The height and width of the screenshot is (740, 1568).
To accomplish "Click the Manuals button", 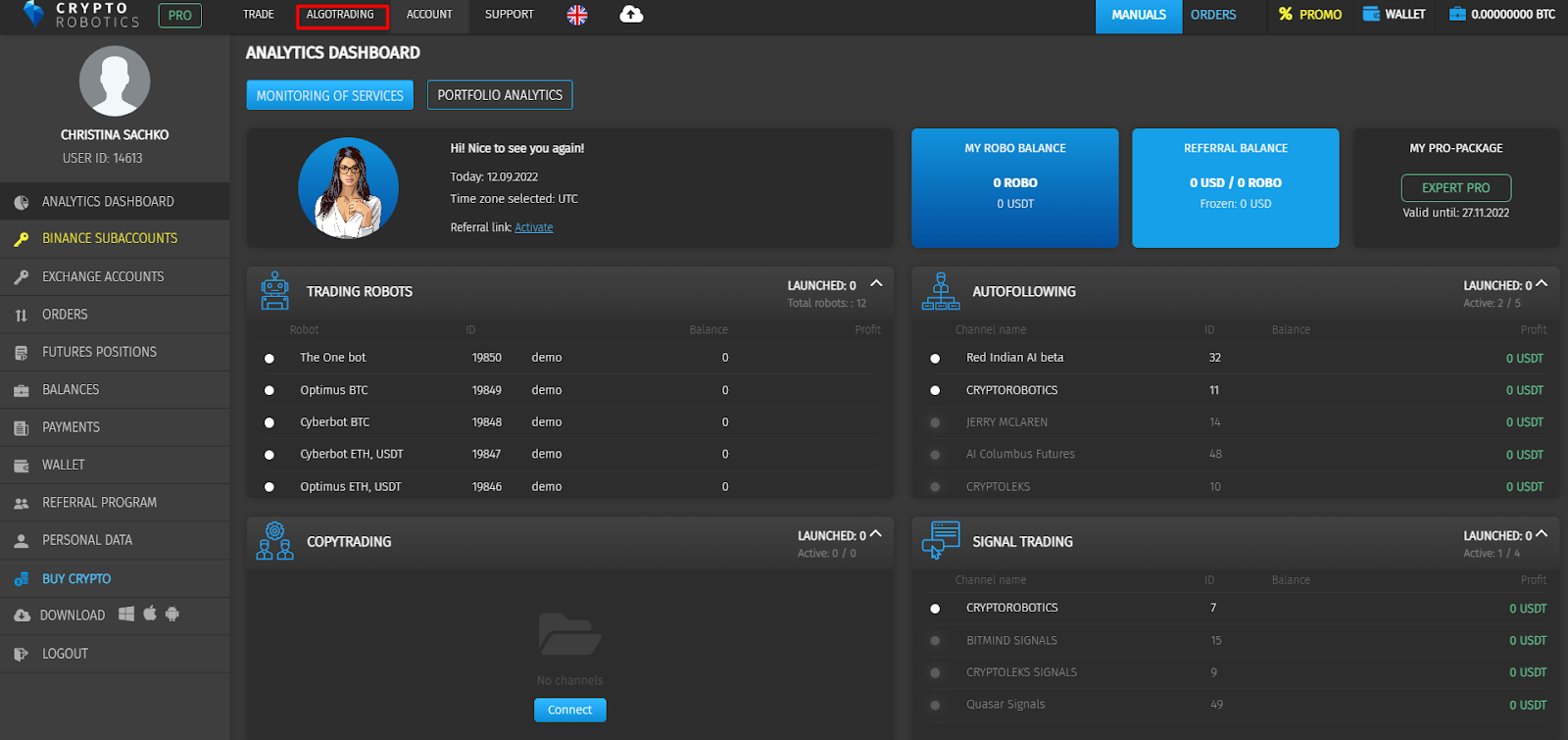I will point(1139,16).
